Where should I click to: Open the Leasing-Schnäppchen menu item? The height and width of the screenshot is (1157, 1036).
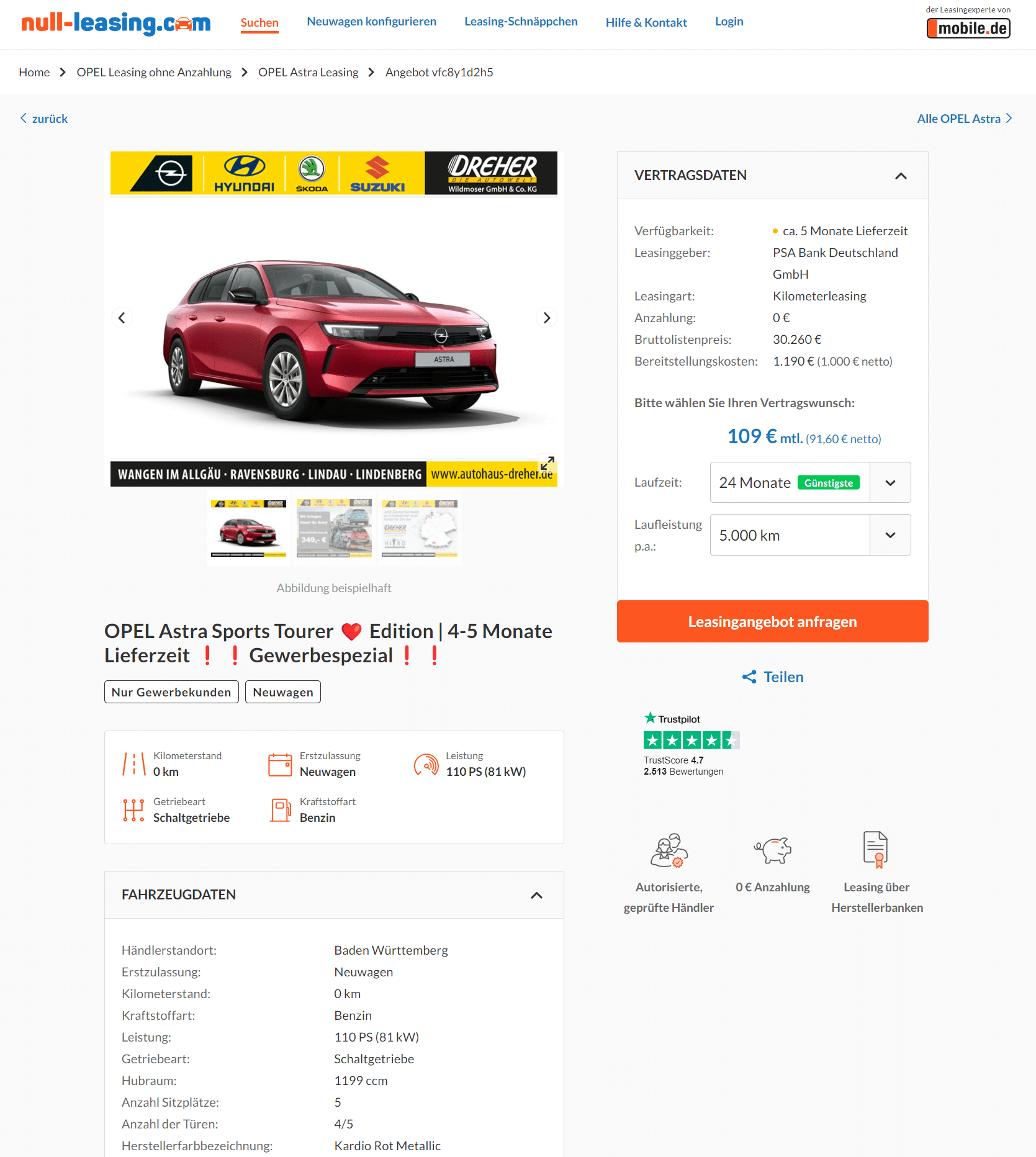pyautogui.click(x=521, y=22)
